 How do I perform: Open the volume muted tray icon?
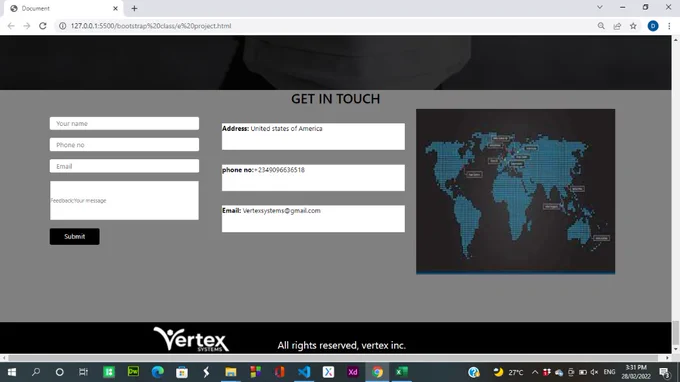tap(595, 372)
